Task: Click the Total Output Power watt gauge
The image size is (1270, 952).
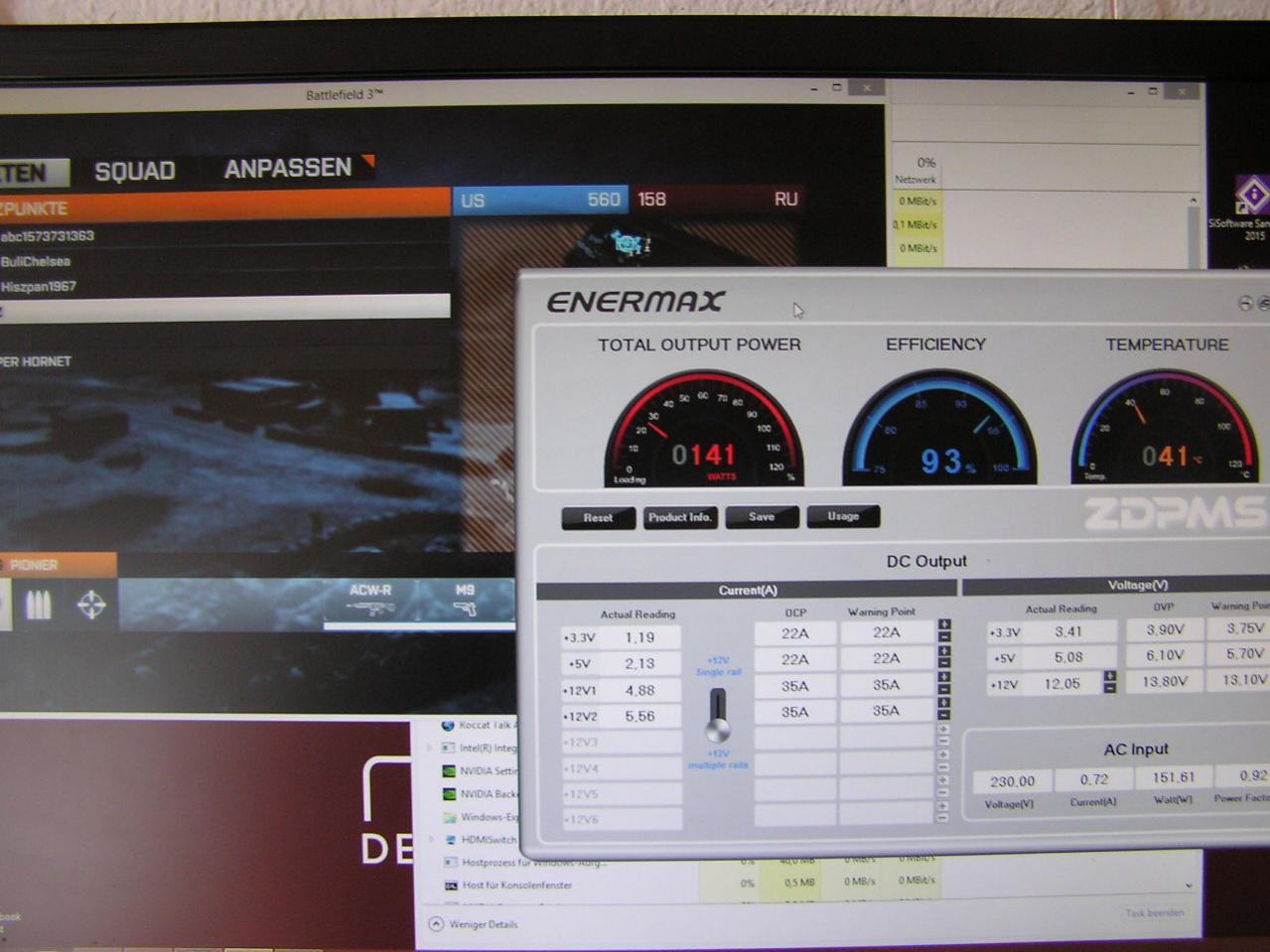Action: click(704, 429)
